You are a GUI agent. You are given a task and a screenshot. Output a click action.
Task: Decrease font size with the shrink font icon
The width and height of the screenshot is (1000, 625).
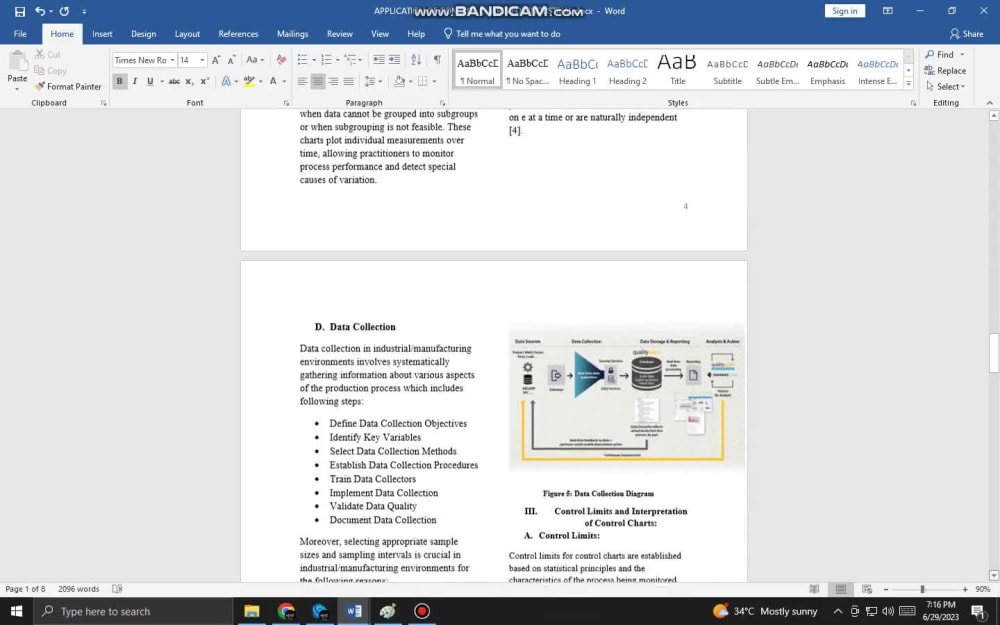[x=232, y=60]
